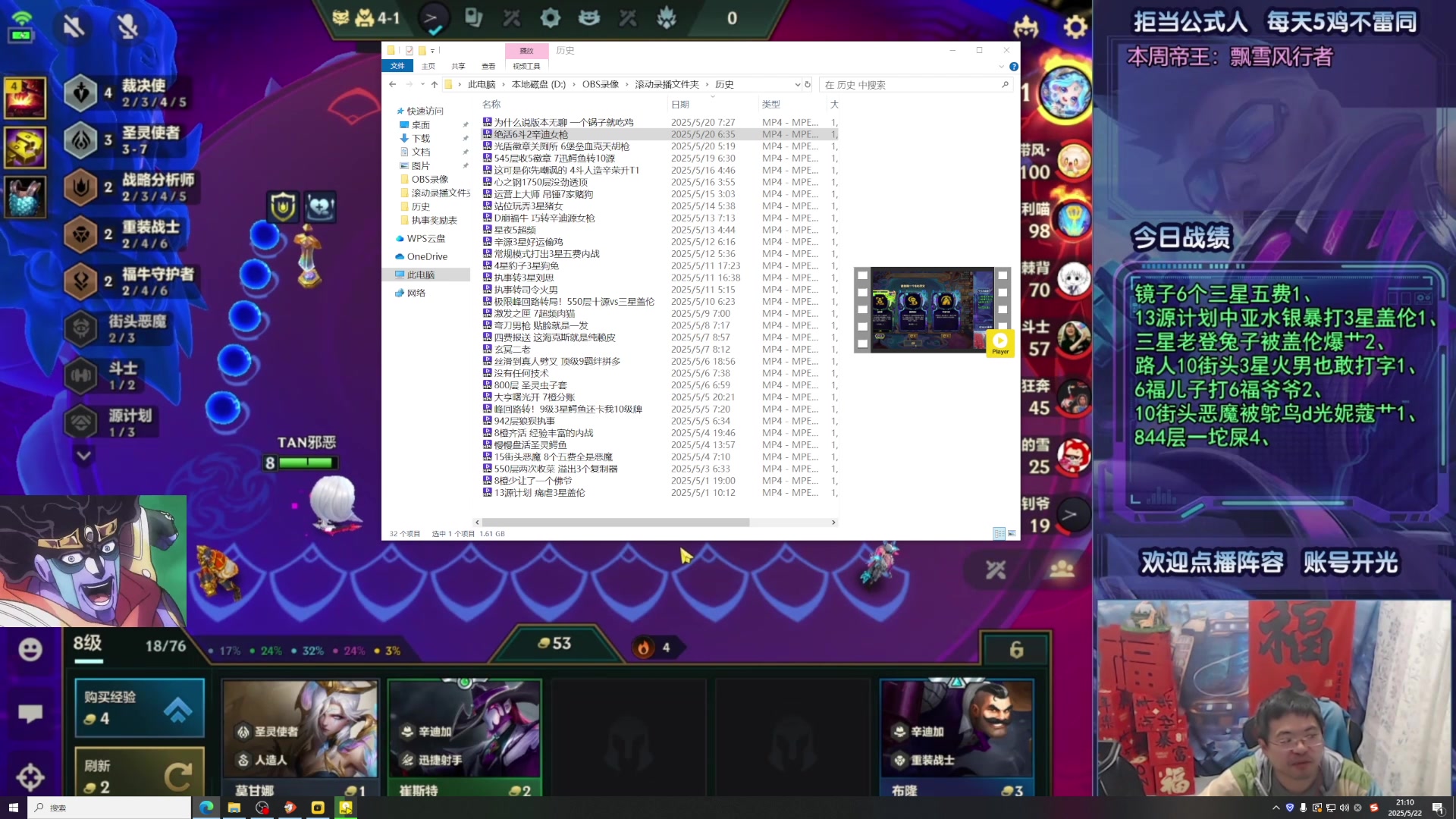Image resolution: width=1456 pixels, height=819 pixels.
Task: Open the in-game chat bubble icon
Action: [x=30, y=714]
